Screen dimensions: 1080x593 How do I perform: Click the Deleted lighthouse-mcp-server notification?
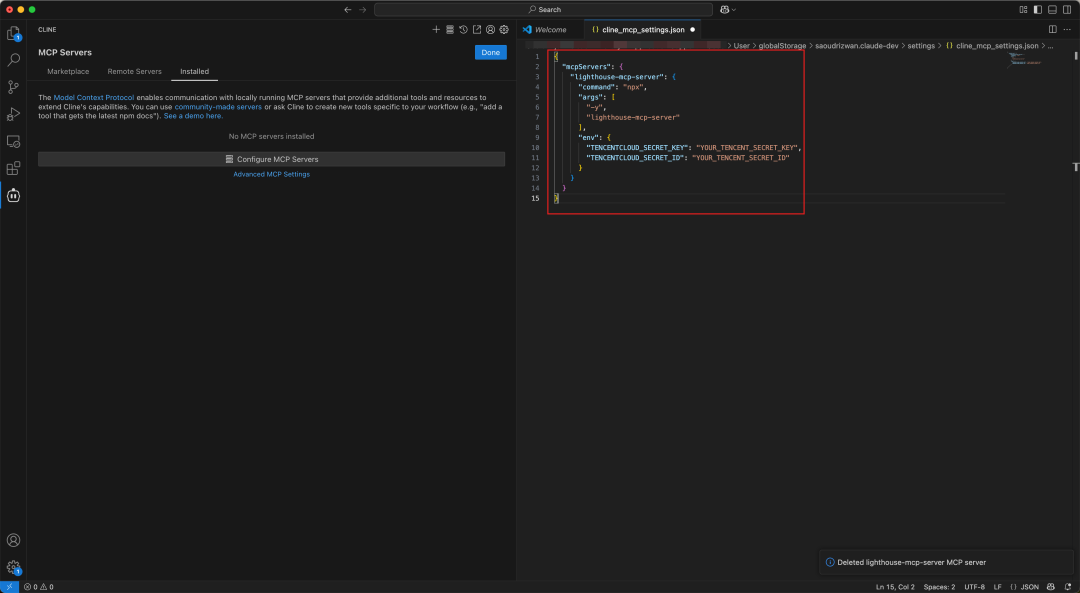tap(946, 562)
